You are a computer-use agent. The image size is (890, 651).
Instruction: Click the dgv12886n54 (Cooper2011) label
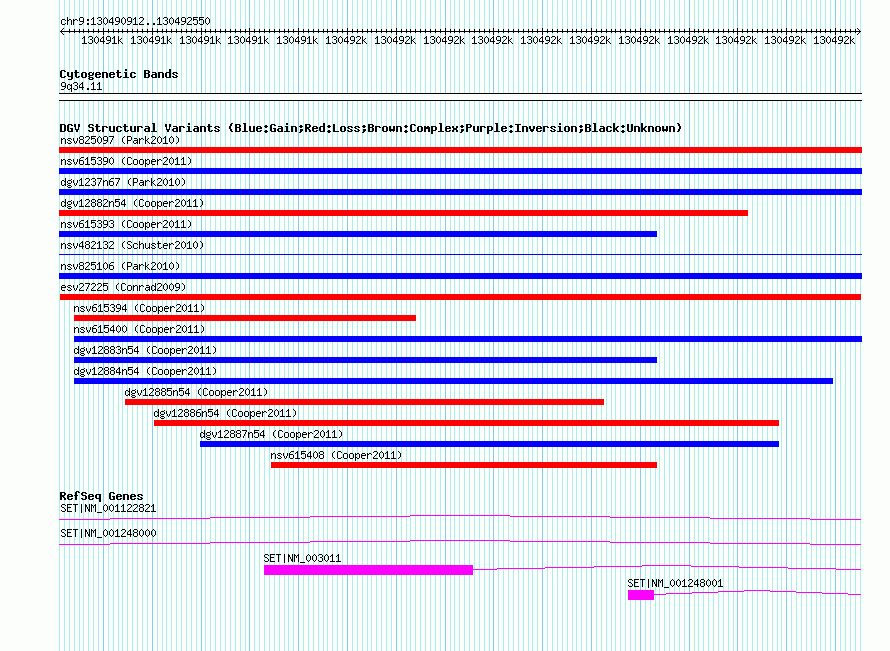pos(225,413)
